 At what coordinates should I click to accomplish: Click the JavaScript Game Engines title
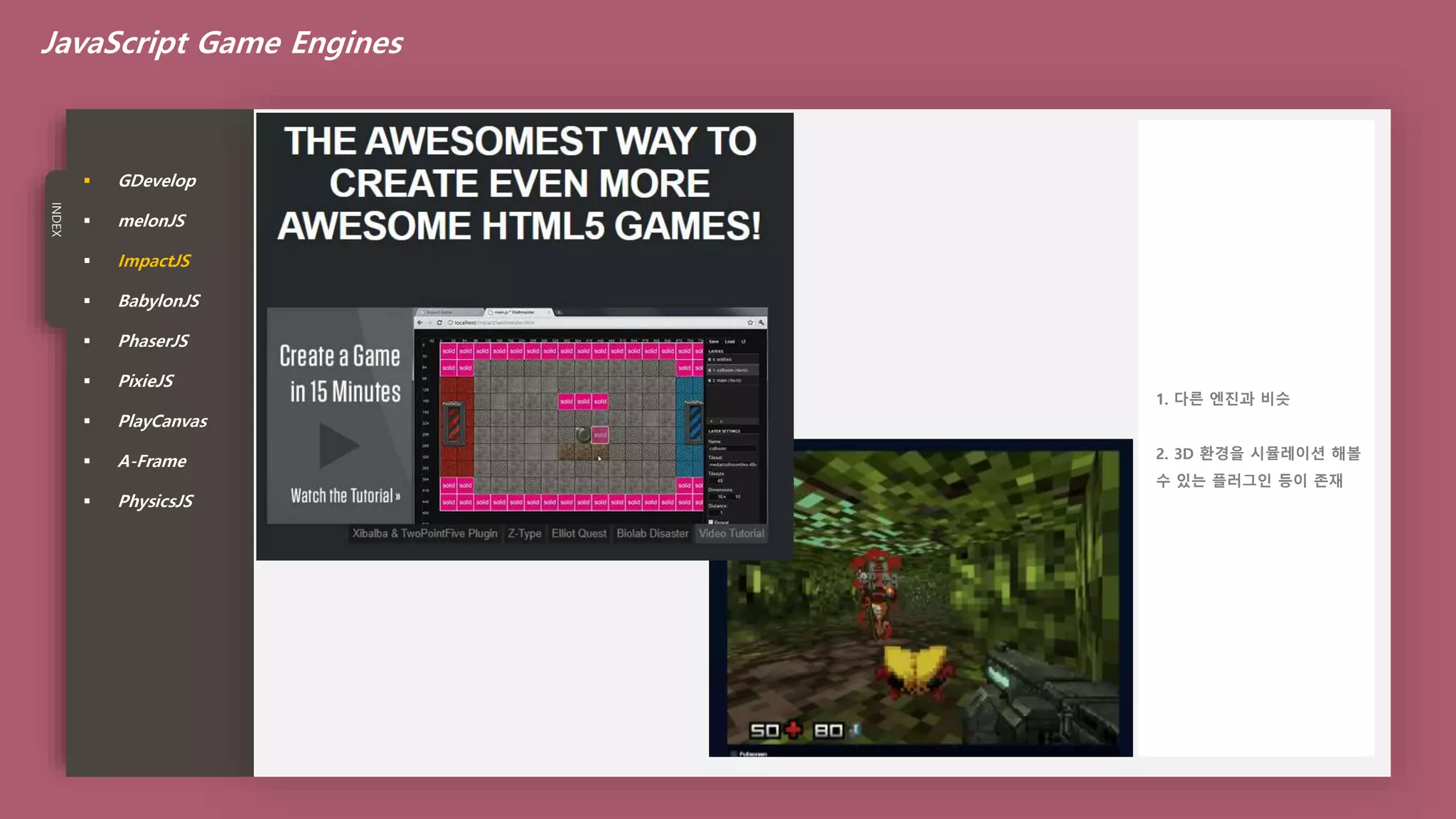click(x=222, y=43)
